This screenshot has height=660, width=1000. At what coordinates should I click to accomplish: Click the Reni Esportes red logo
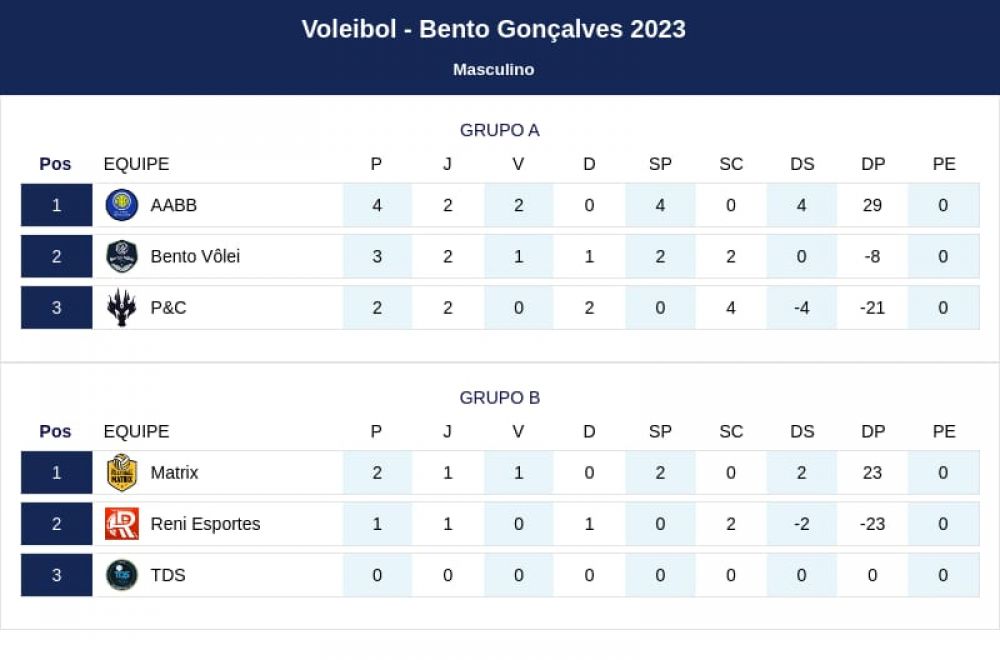coord(121,524)
